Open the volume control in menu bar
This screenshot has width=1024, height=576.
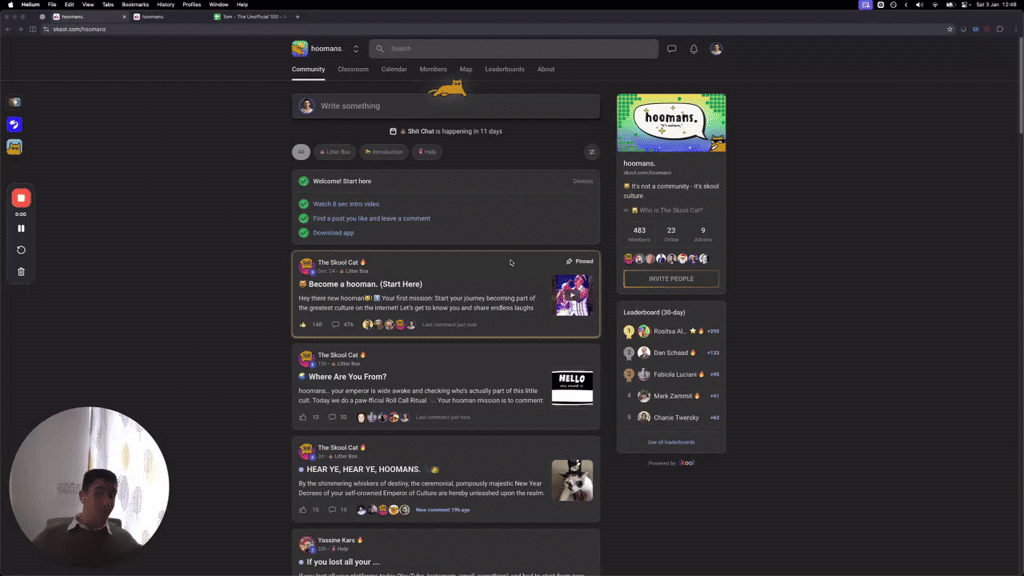[x=920, y=5]
